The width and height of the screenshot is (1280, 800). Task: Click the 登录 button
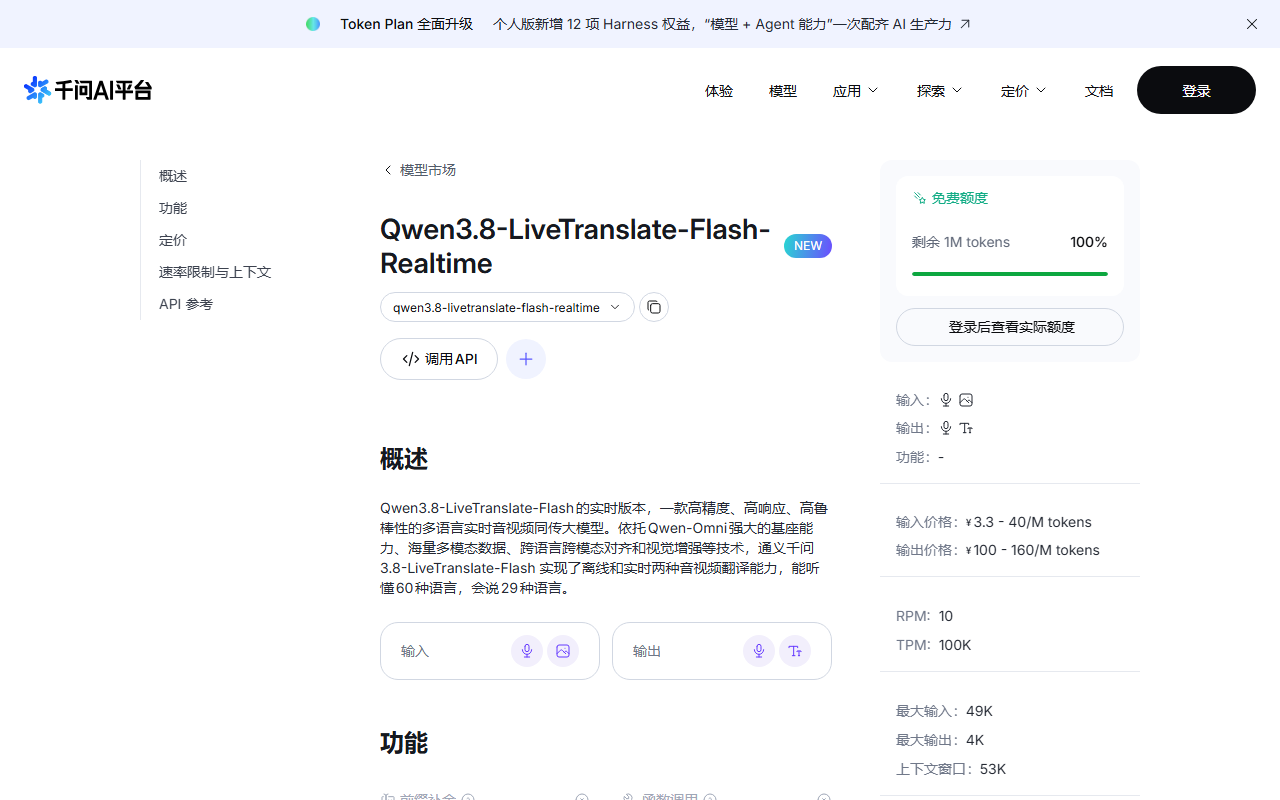(1196, 90)
